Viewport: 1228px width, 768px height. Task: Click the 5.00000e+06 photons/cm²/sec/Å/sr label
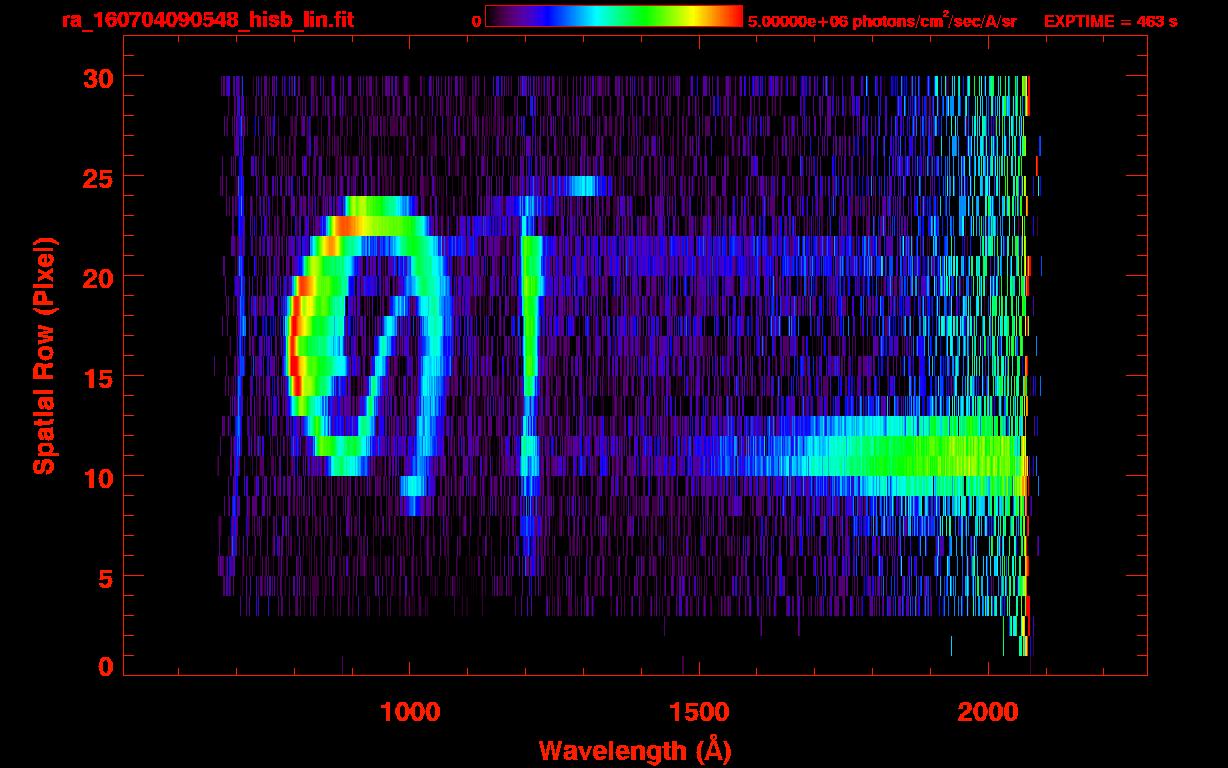882,20
